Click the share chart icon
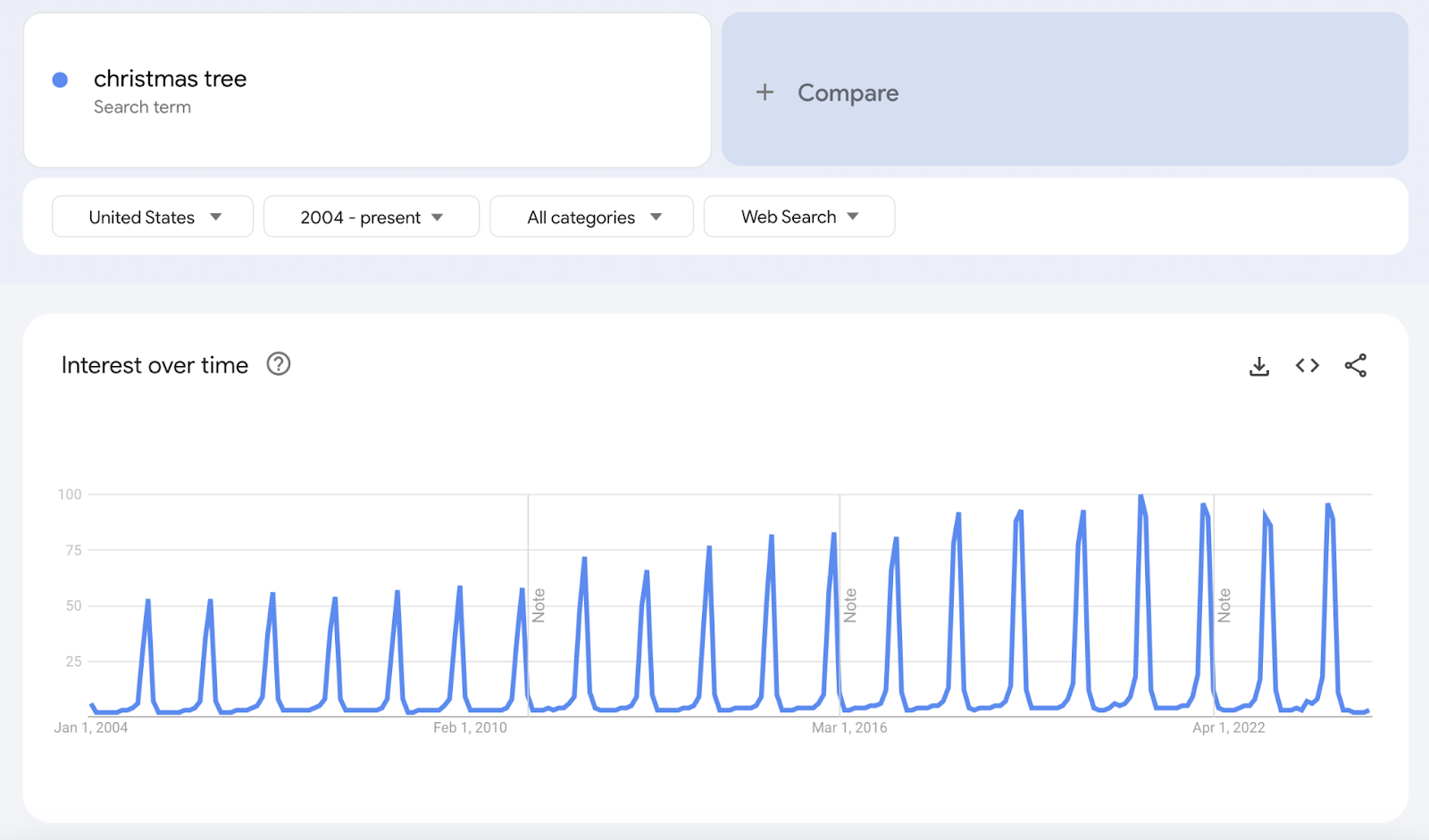This screenshot has height=840, width=1429. pos(1355,365)
